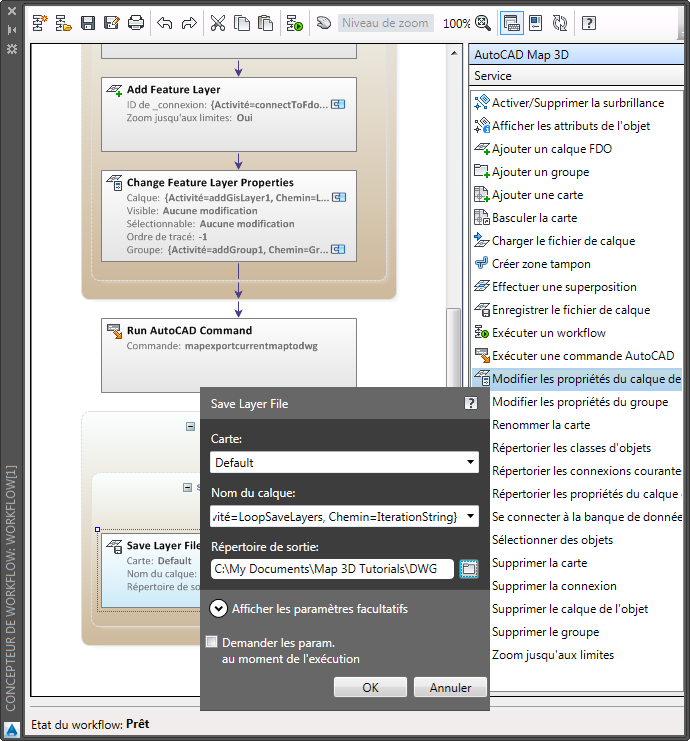
Task: Select Effectuer une superposition activity
Action: (577, 287)
